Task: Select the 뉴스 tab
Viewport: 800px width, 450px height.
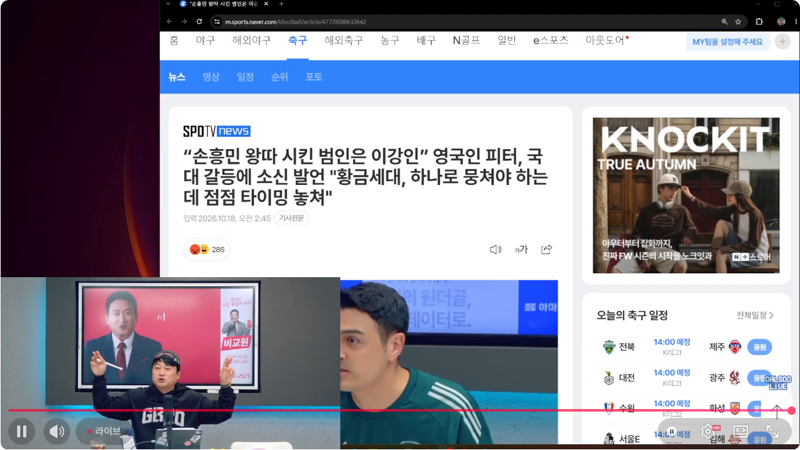Action: coord(177,77)
